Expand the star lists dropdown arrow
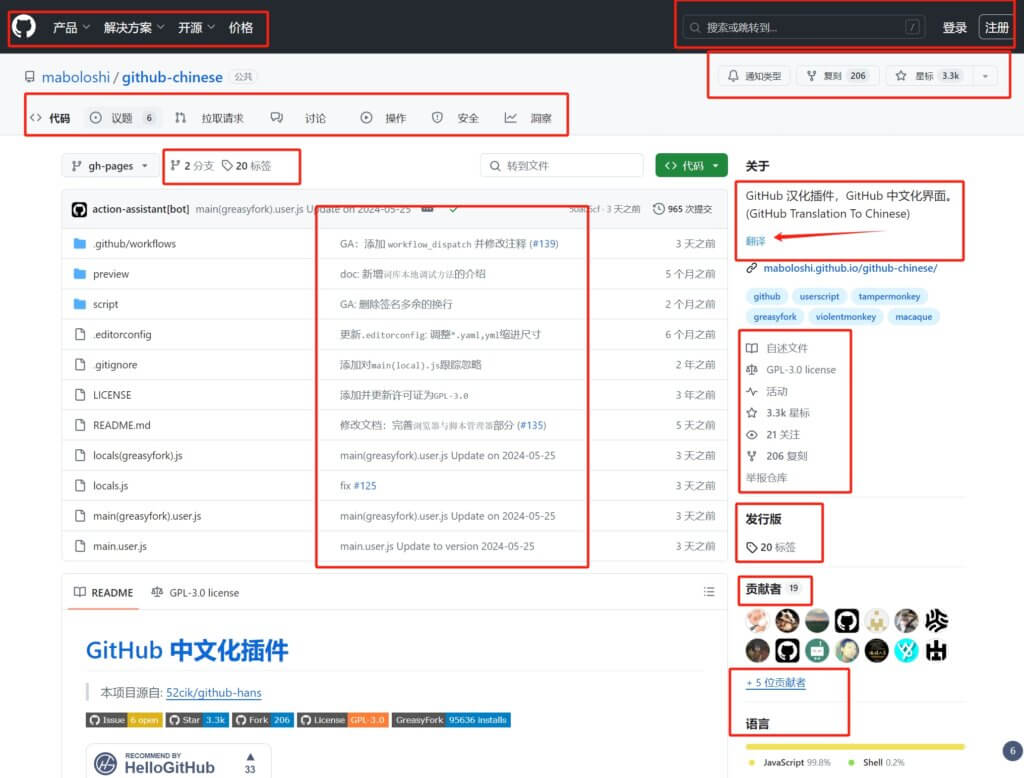1024x778 pixels. (985, 76)
